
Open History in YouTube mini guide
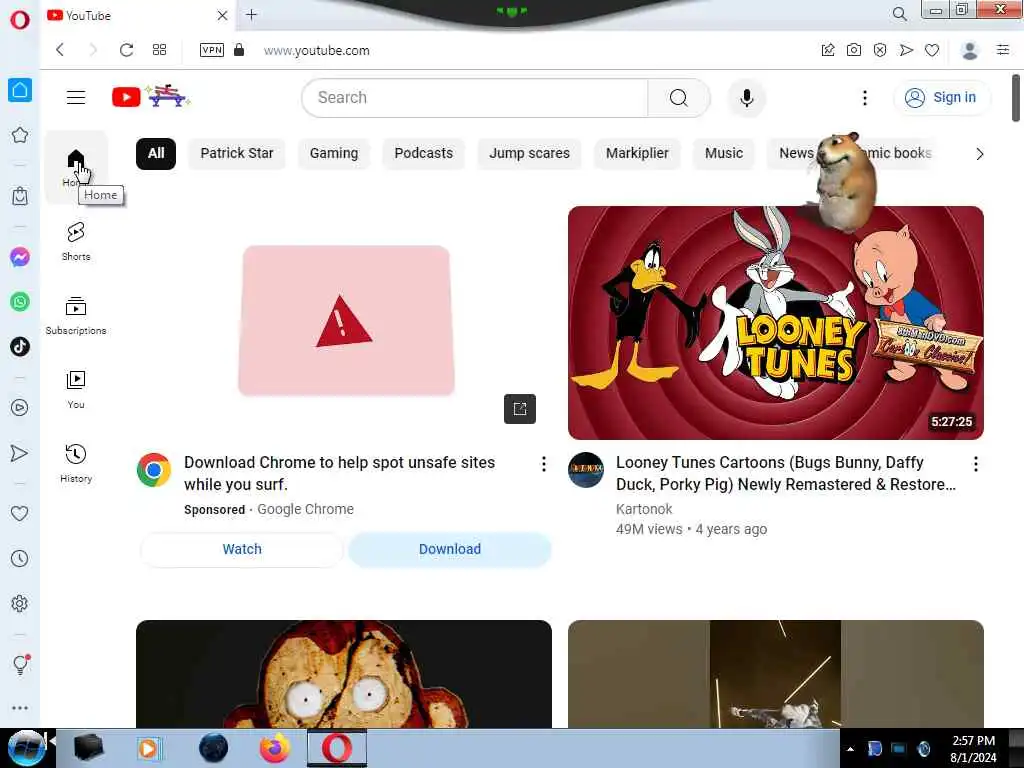click(76, 463)
